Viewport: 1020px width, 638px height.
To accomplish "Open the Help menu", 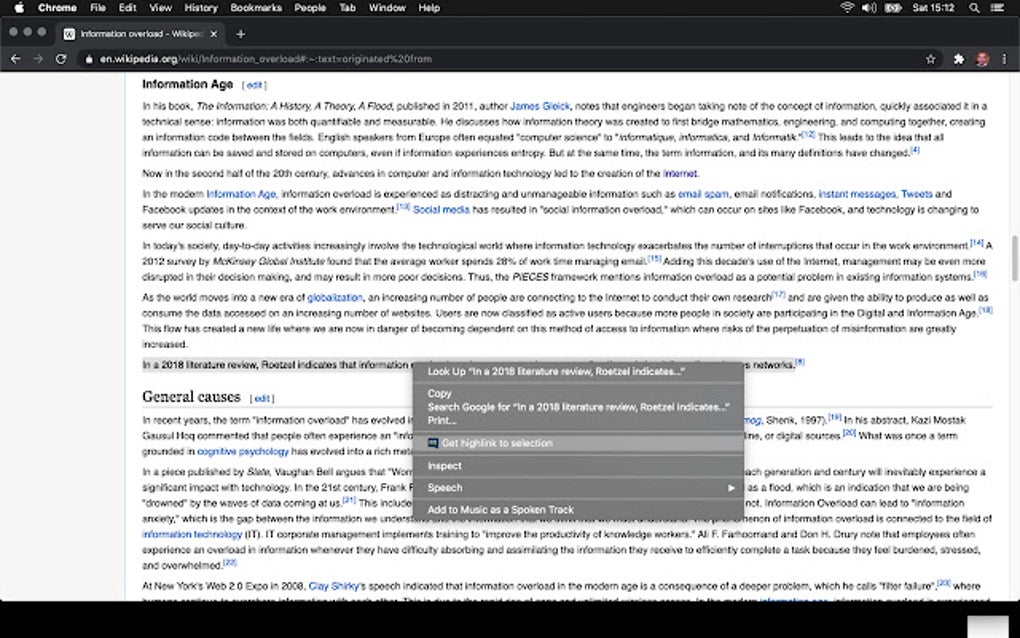I will coord(429,8).
